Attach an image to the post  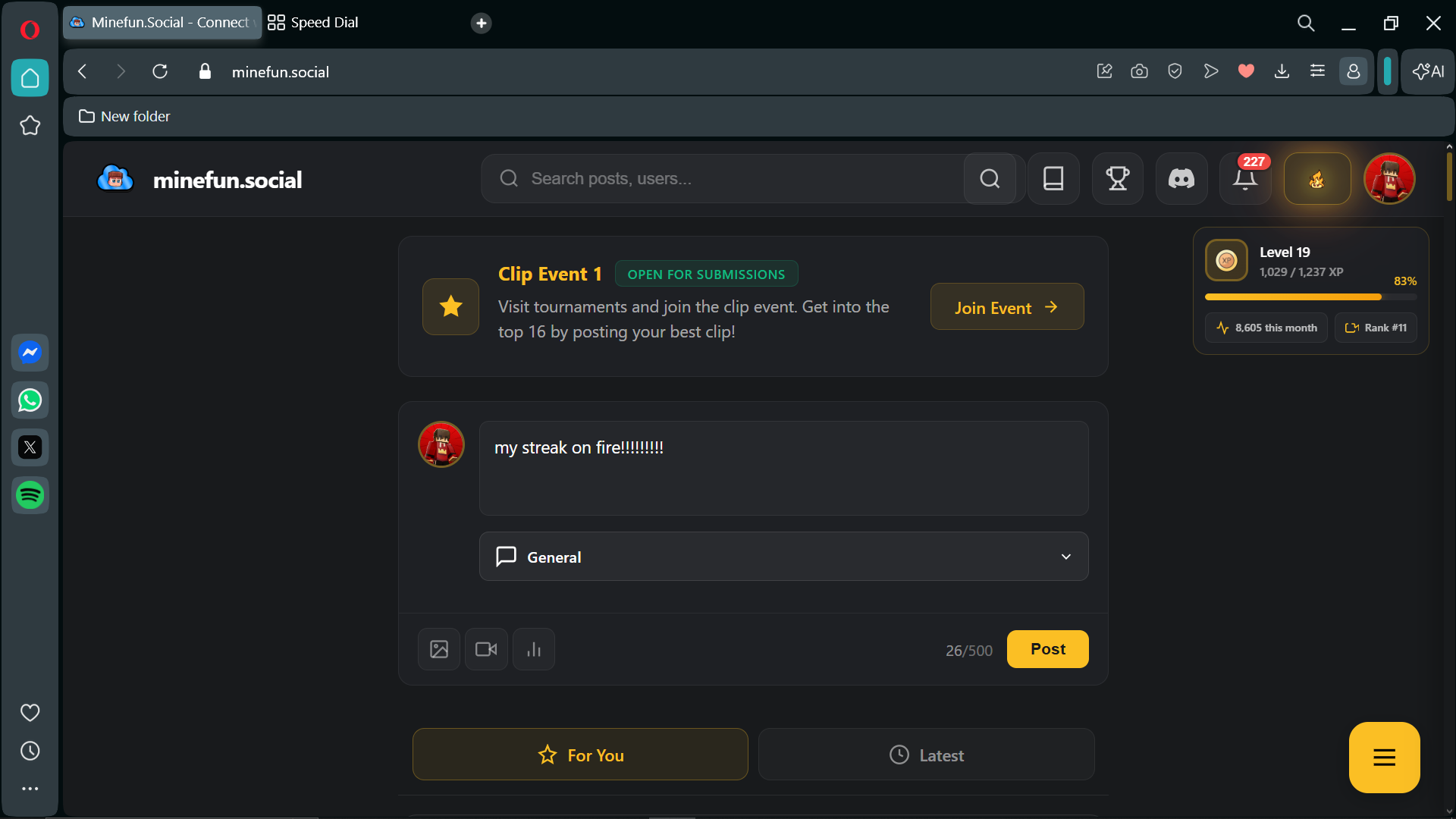[439, 649]
